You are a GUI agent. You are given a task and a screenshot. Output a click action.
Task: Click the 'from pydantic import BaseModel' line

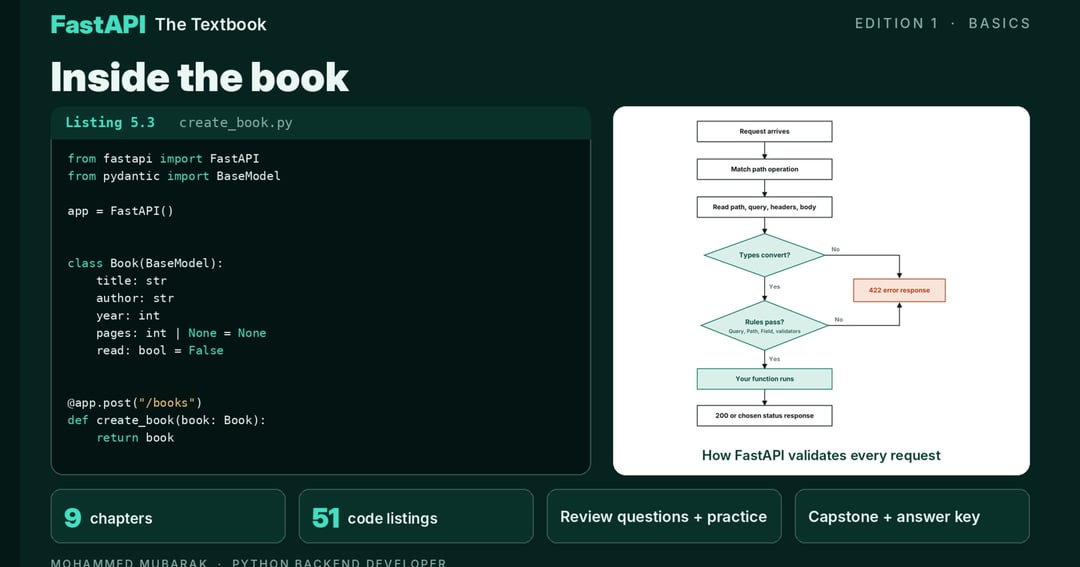174,176
